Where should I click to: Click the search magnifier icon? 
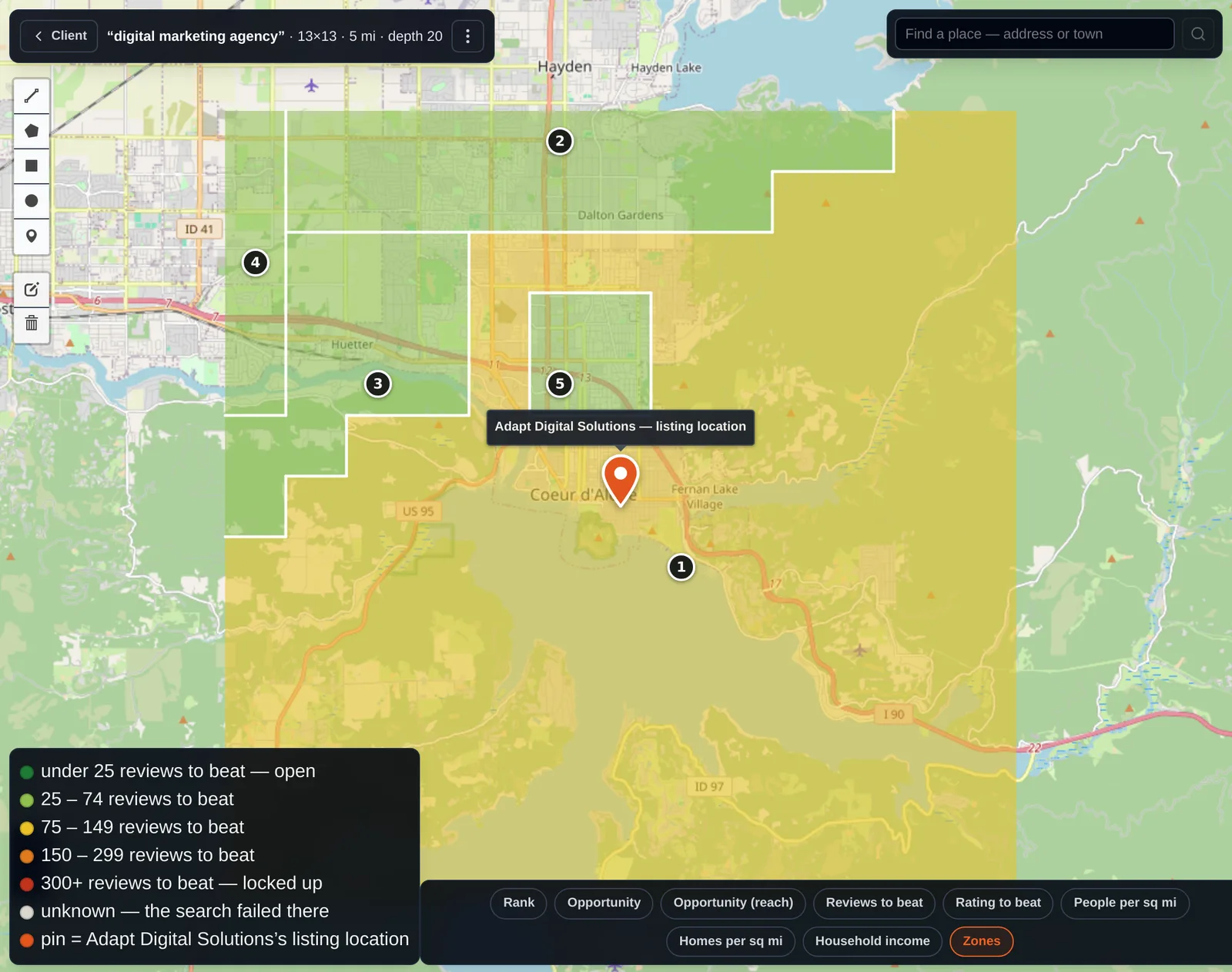coord(1198,34)
